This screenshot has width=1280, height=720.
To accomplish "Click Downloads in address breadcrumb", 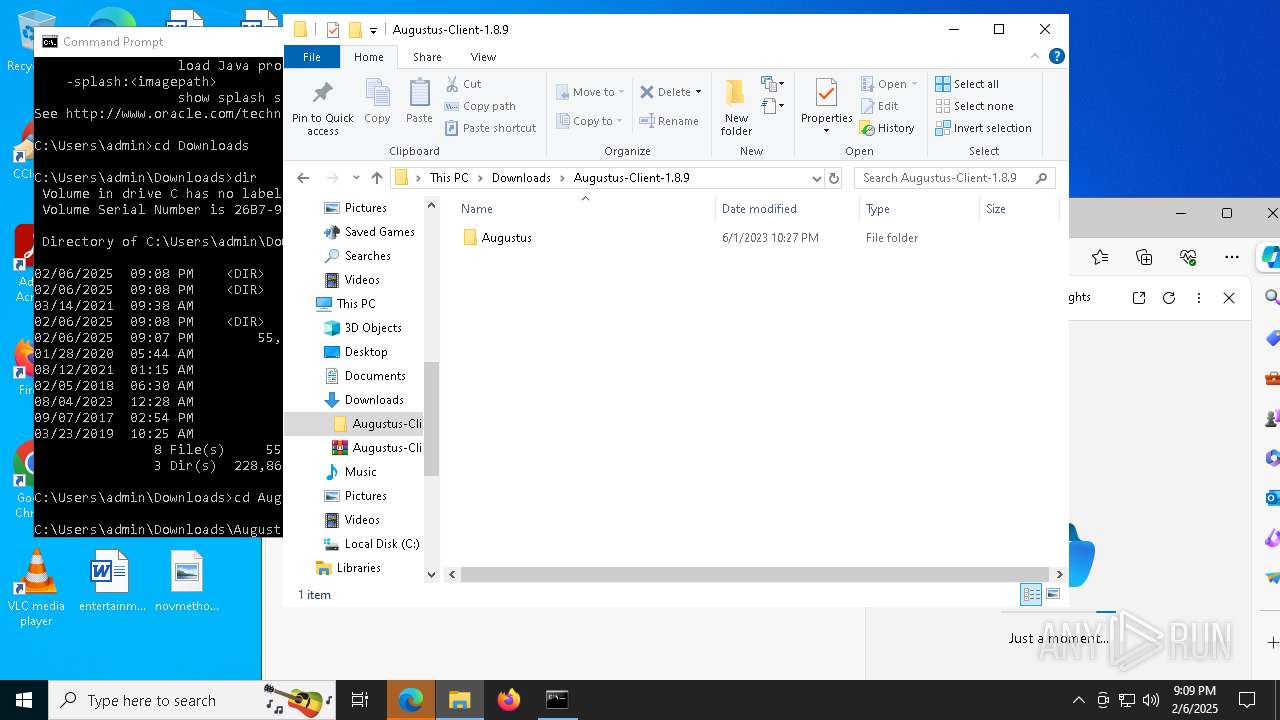I will click(x=521, y=178).
